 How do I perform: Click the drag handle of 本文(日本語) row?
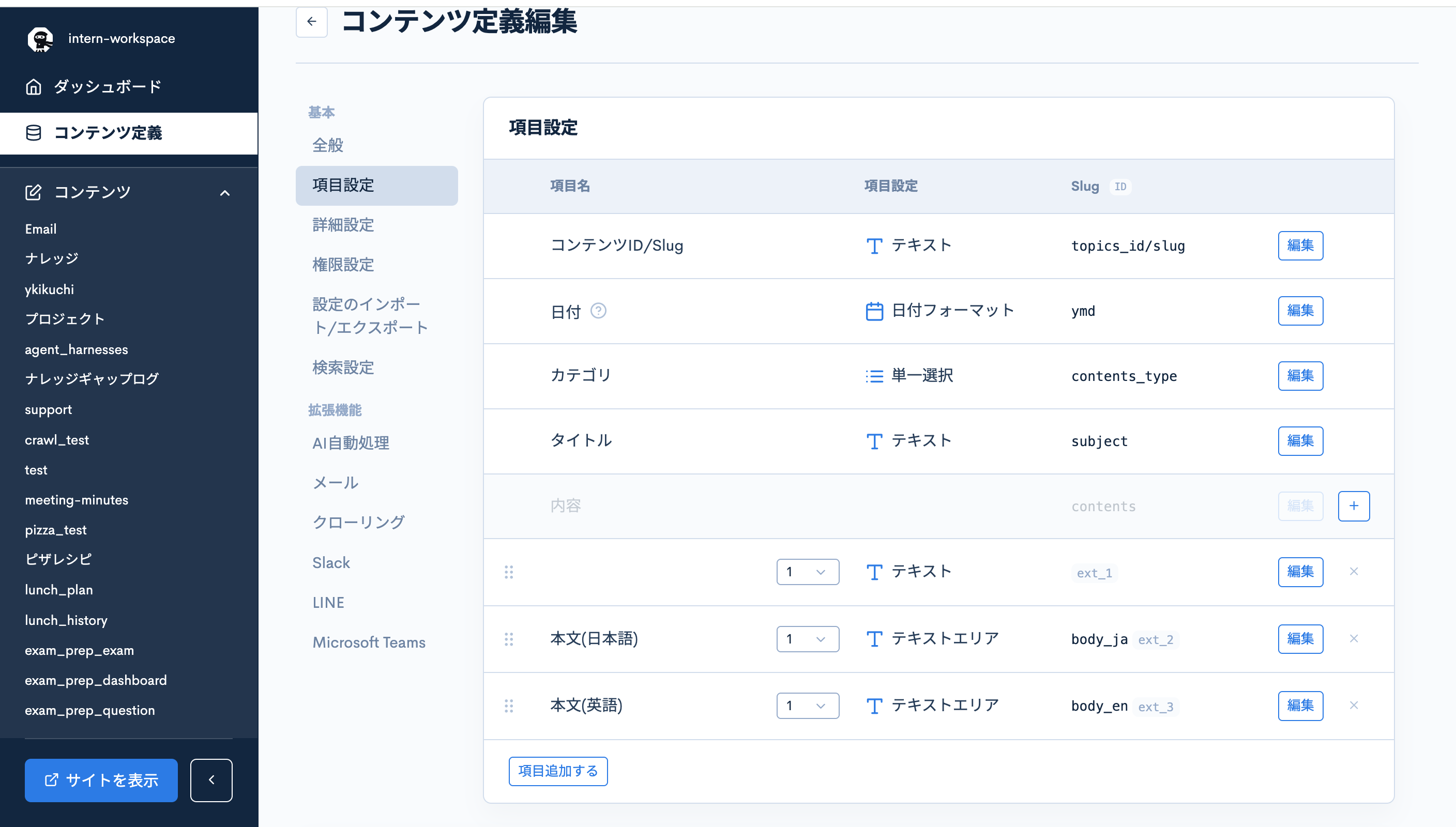click(508, 639)
